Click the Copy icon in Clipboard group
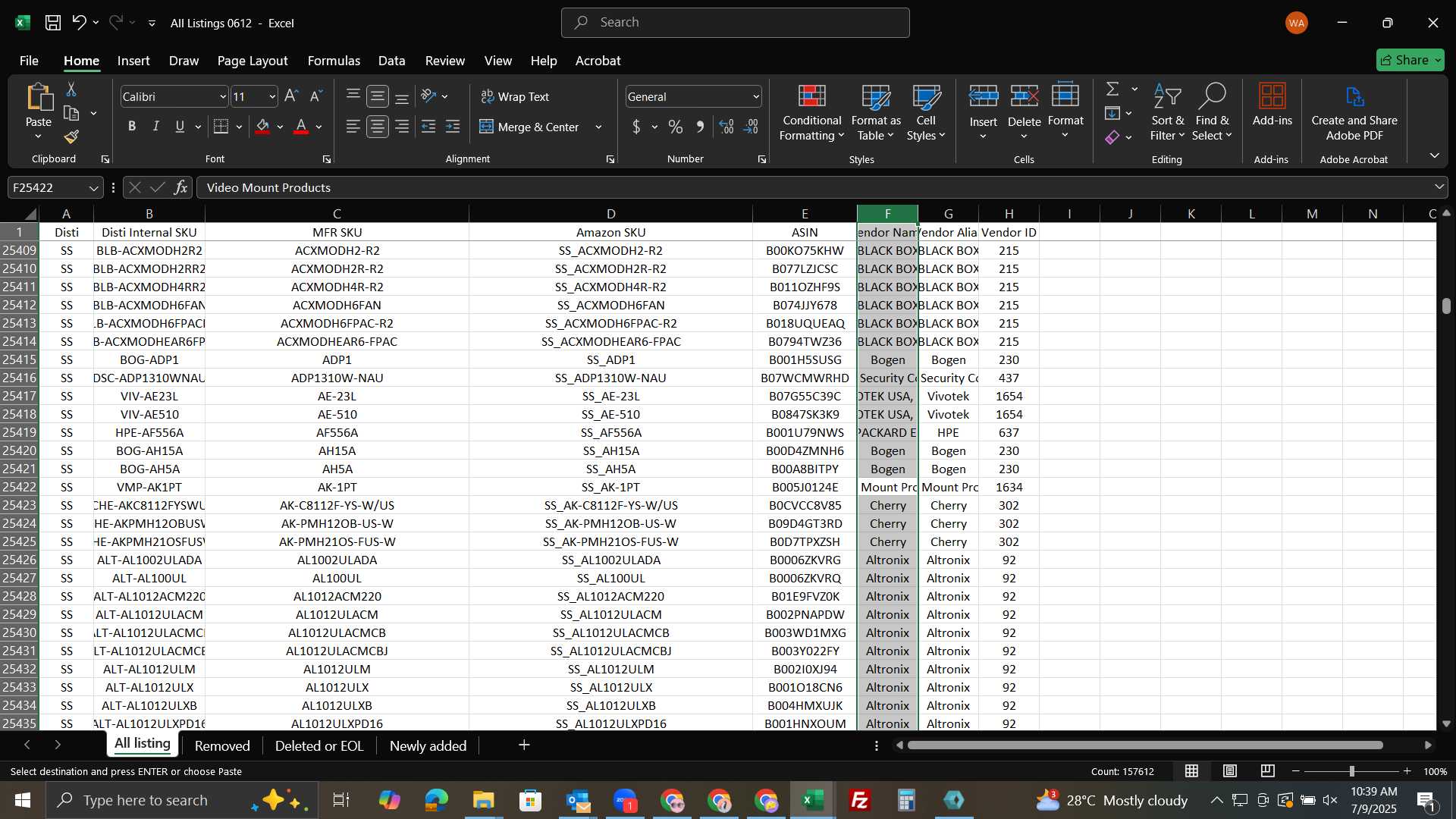 (71, 114)
